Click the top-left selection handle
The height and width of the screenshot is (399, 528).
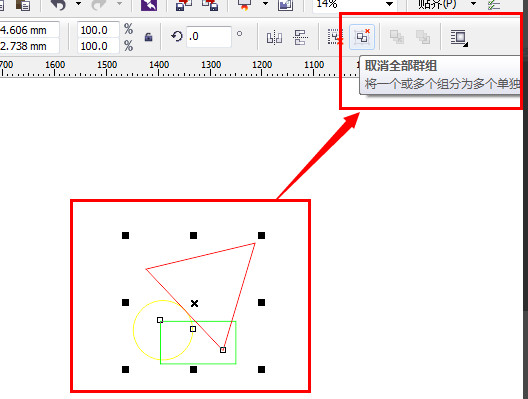point(125,235)
